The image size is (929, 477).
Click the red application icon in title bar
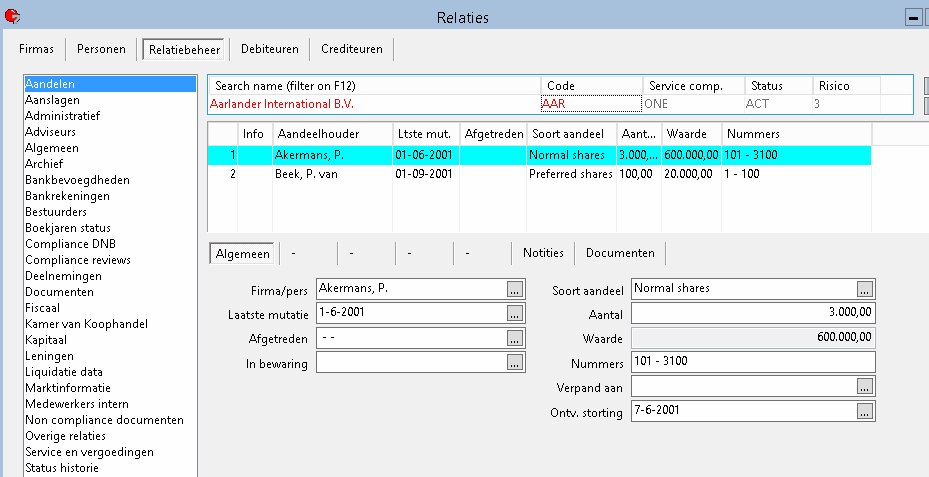[11, 16]
